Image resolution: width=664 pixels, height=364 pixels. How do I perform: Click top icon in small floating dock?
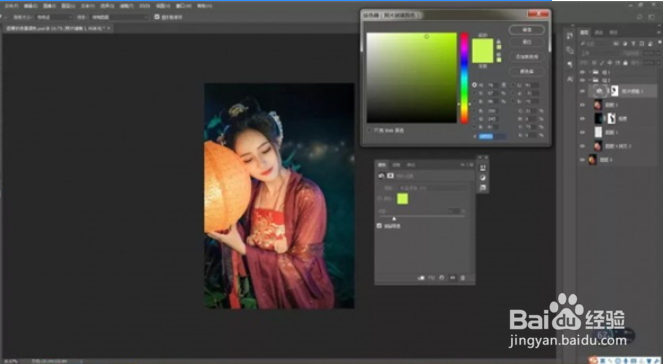pyautogui.click(x=483, y=168)
